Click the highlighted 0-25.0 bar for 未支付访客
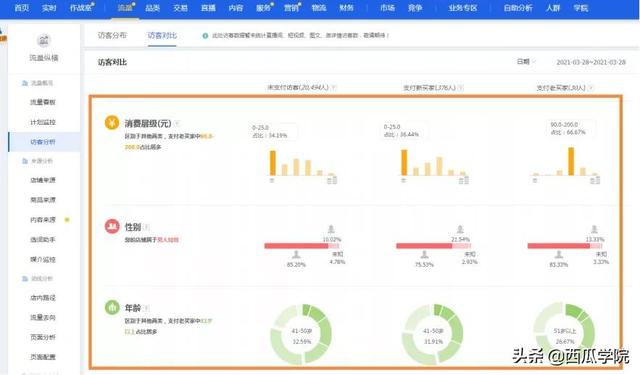The width and height of the screenshot is (640, 375). point(273,163)
